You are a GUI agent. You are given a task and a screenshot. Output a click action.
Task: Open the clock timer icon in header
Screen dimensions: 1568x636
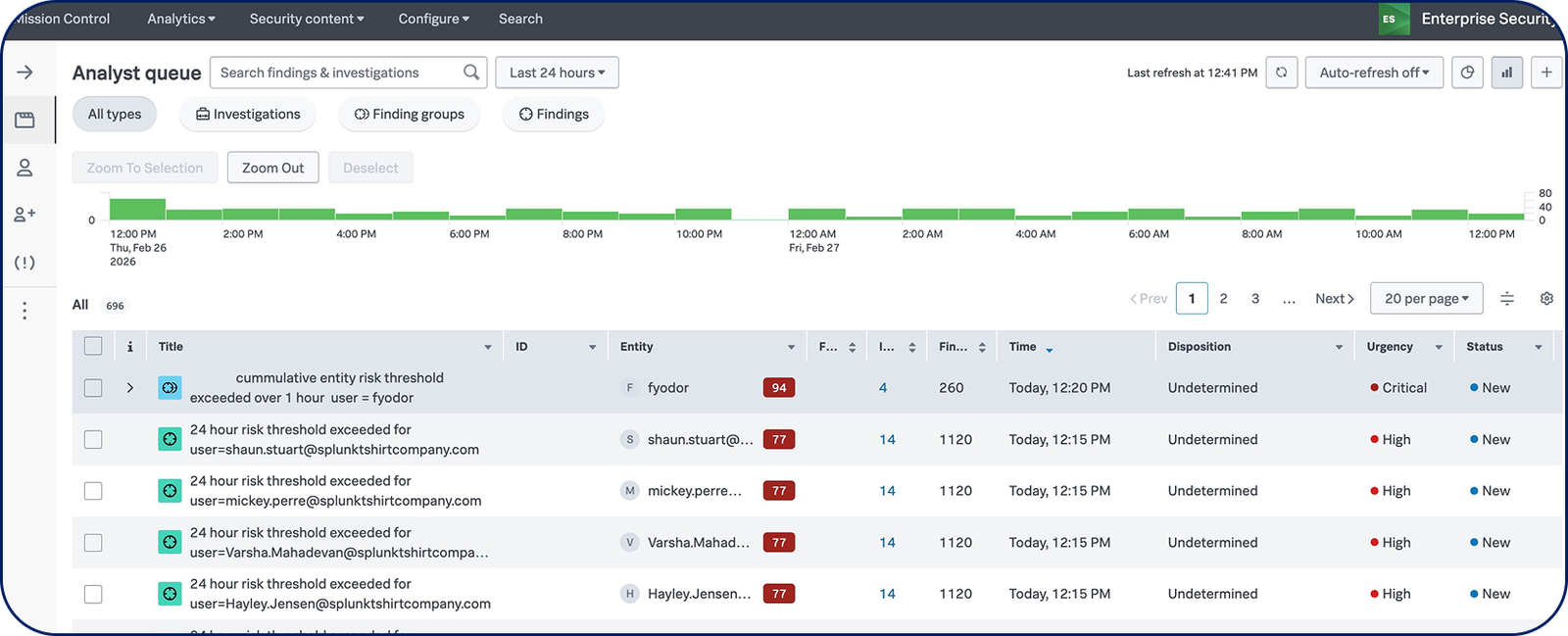(1467, 73)
